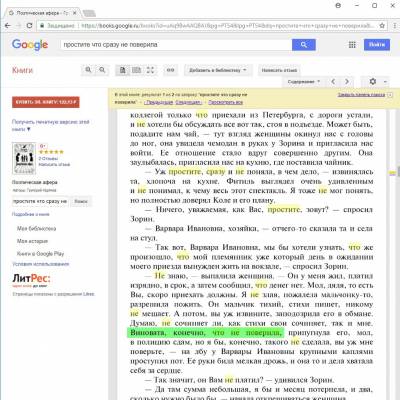
Task: Open the Google apps grid
Action: click(352, 45)
